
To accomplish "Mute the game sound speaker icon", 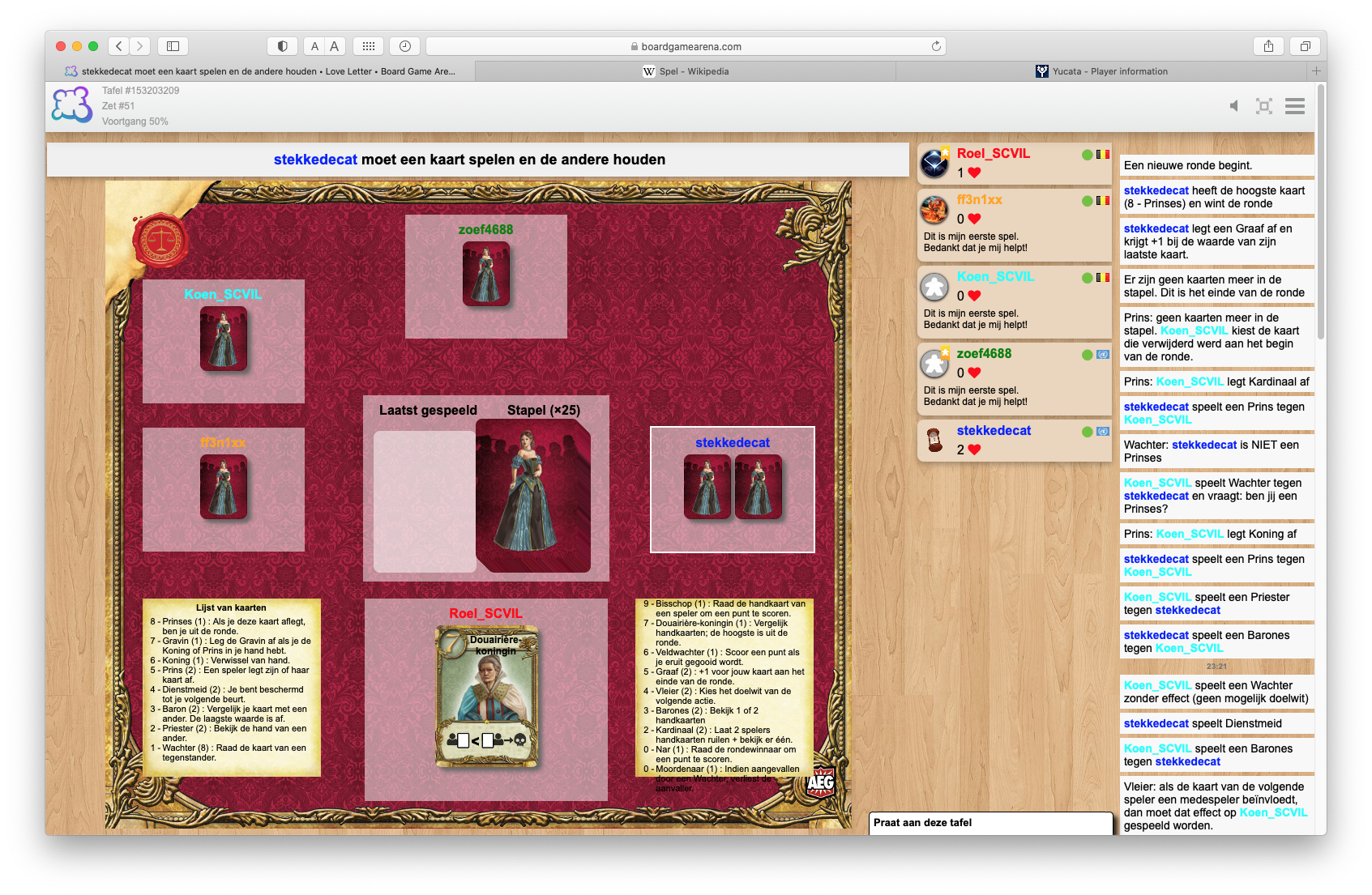I will click(1234, 106).
